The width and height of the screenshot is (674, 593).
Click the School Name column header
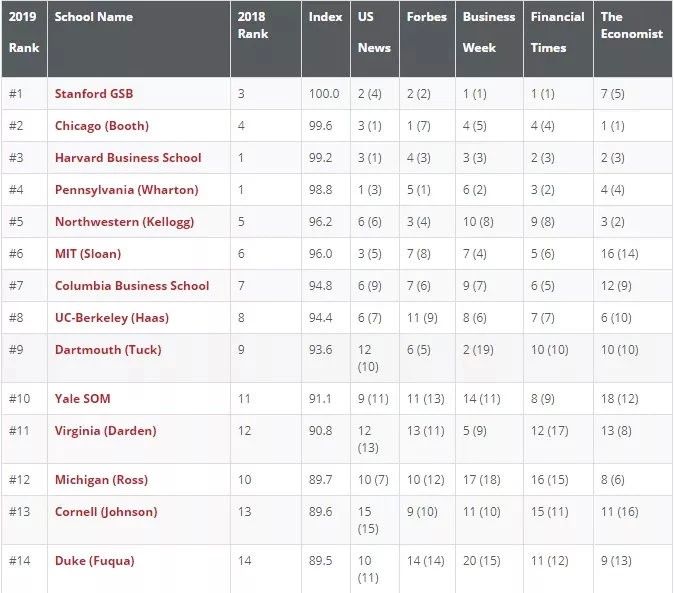[x=93, y=17]
